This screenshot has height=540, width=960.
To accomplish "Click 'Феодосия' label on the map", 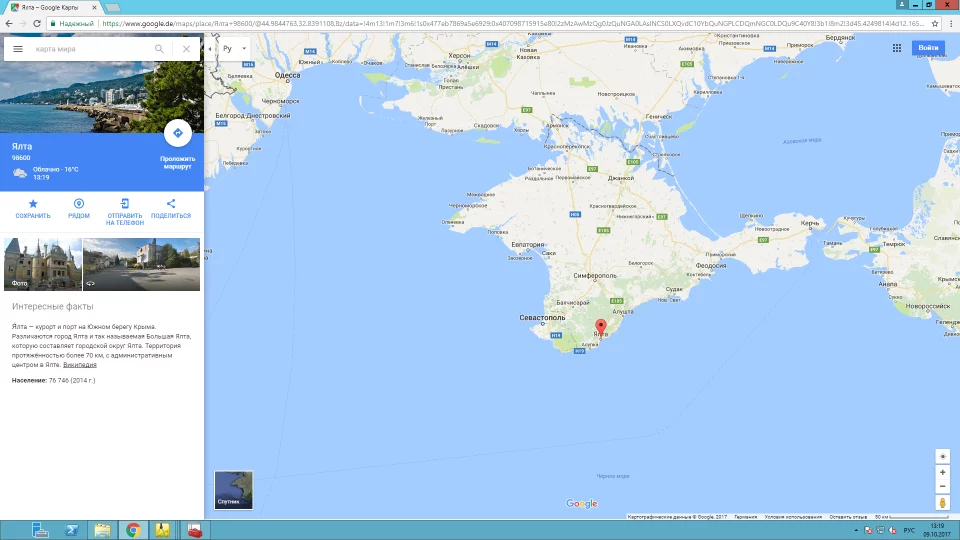I will click(711, 266).
